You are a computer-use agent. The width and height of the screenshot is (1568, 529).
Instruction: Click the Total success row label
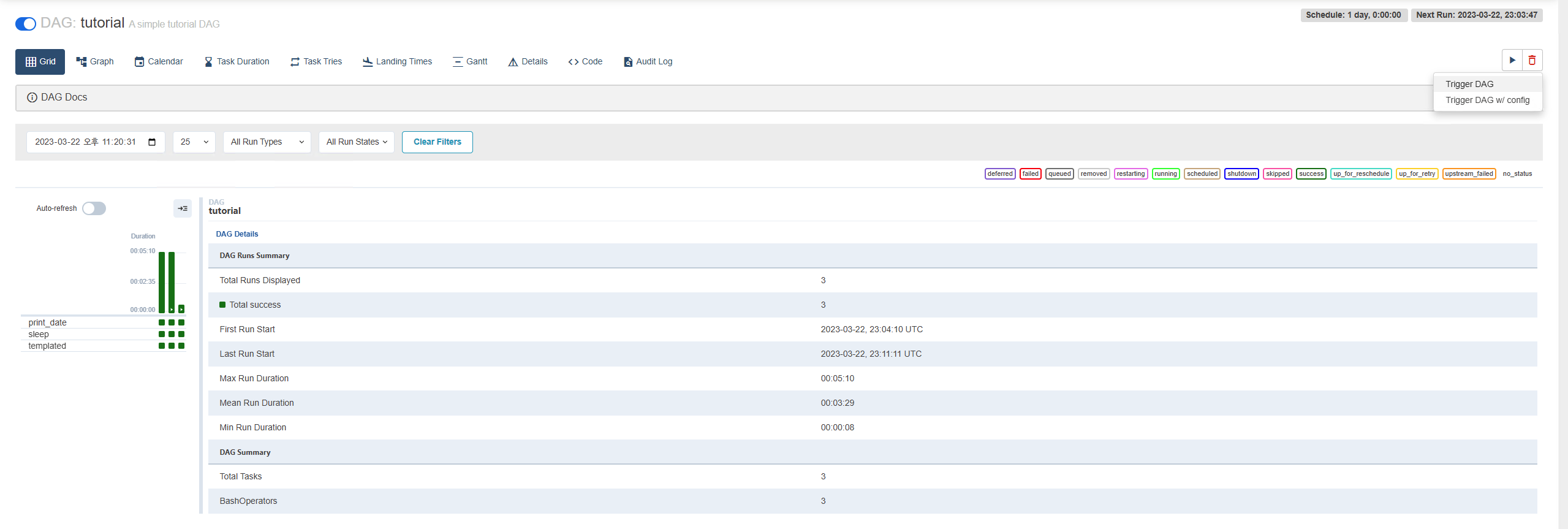coord(255,305)
